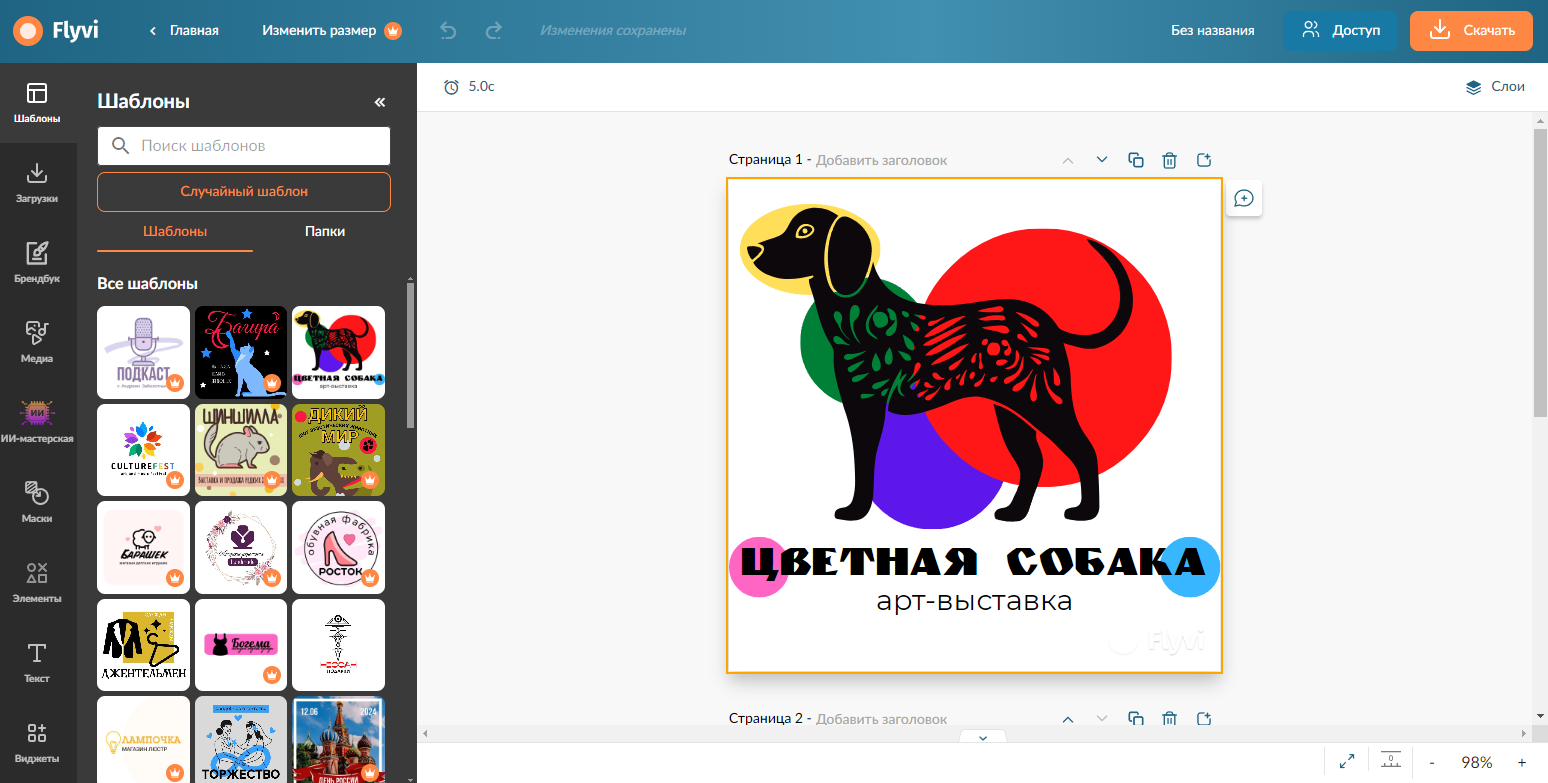This screenshot has width=1548, height=783.
Task: Move Страница 1 up
Action: (x=1068, y=160)
